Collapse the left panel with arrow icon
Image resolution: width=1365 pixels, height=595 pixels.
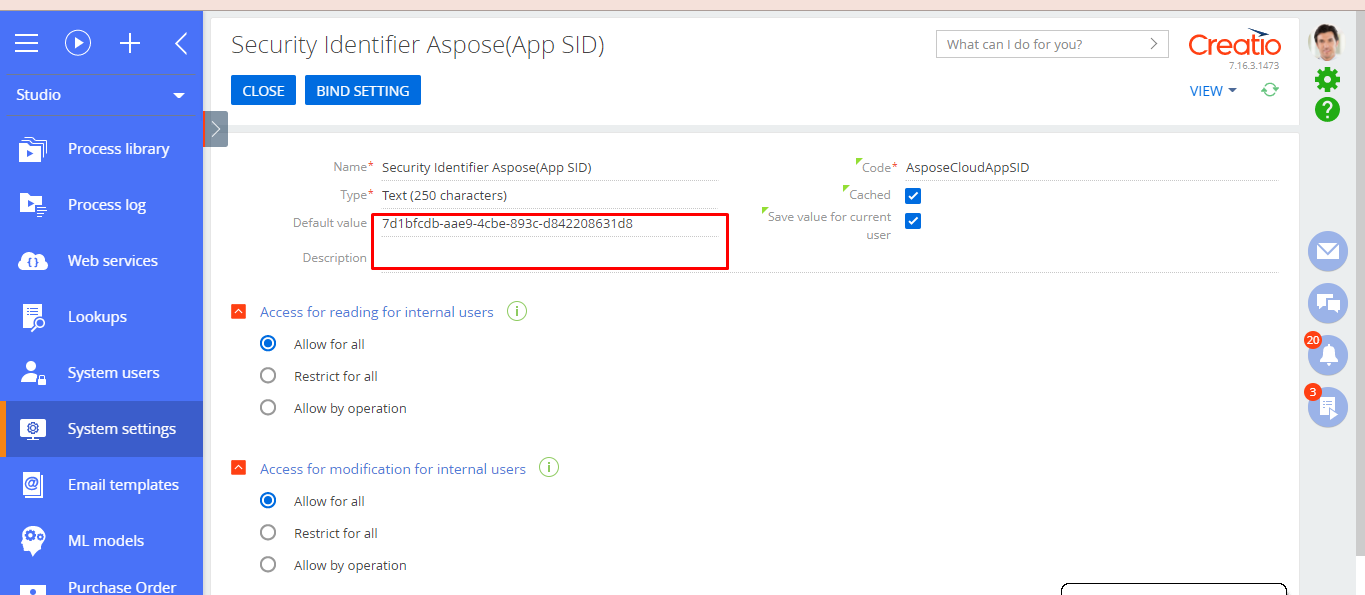[181, 43]
